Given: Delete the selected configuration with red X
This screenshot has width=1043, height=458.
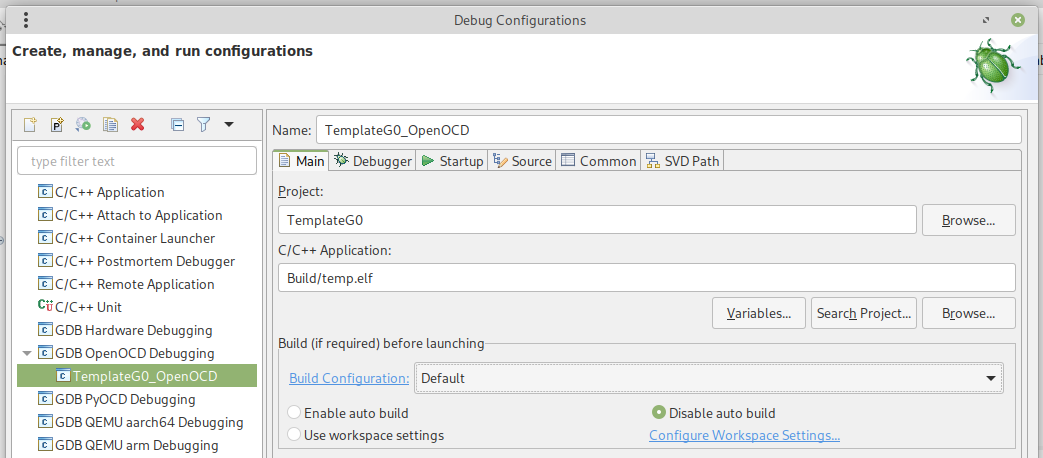Looking at the screenshot, I should [x=138, y=125].
